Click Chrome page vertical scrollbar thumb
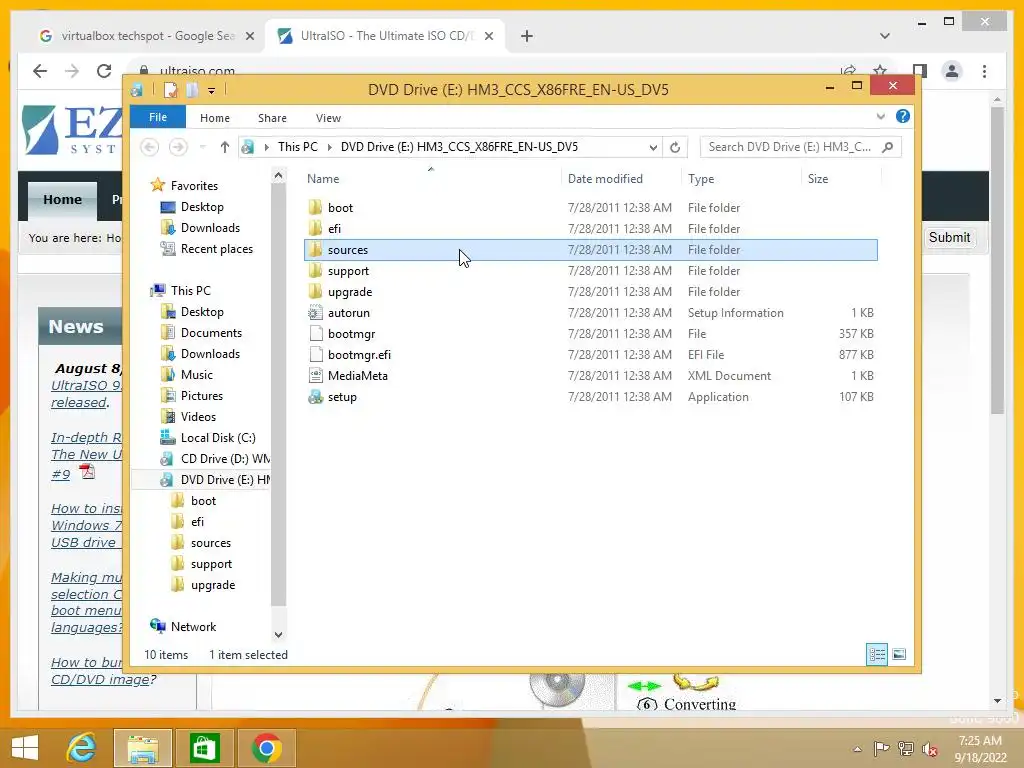This screenshot has width=1024, height=768. [x=997, y=260]
